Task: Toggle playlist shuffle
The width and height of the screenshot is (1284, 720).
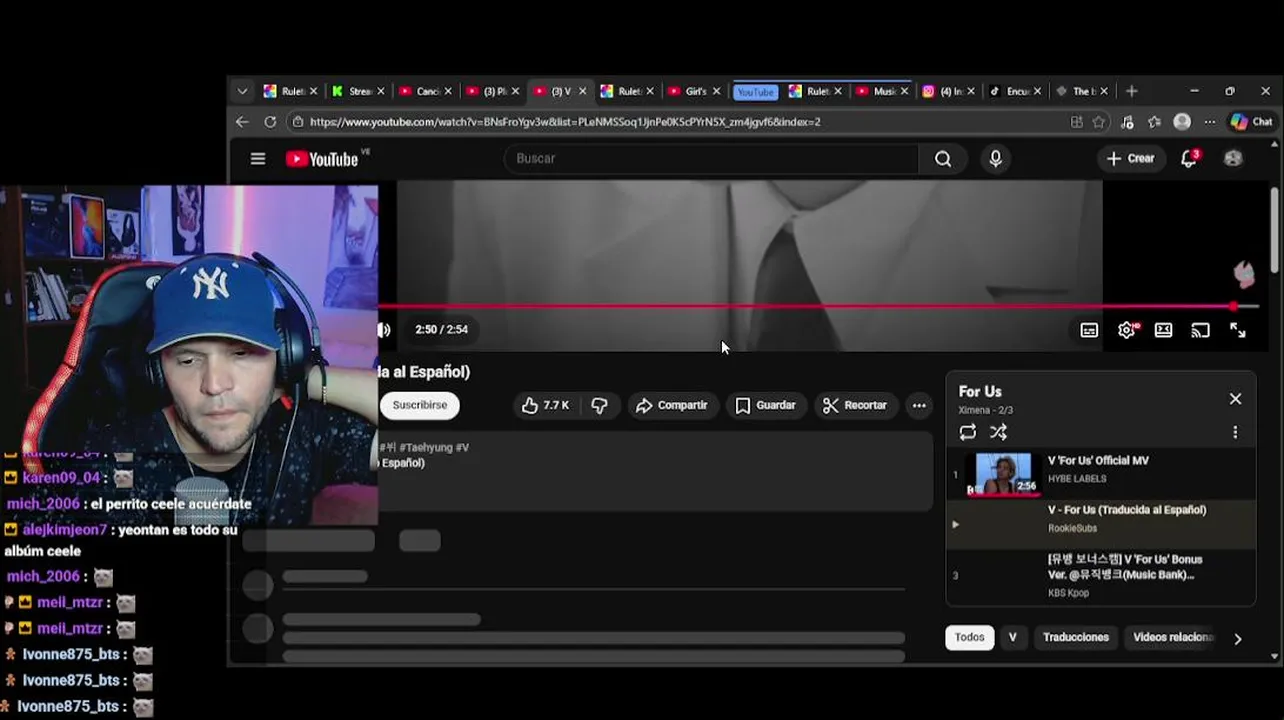Action: (998, 432)
